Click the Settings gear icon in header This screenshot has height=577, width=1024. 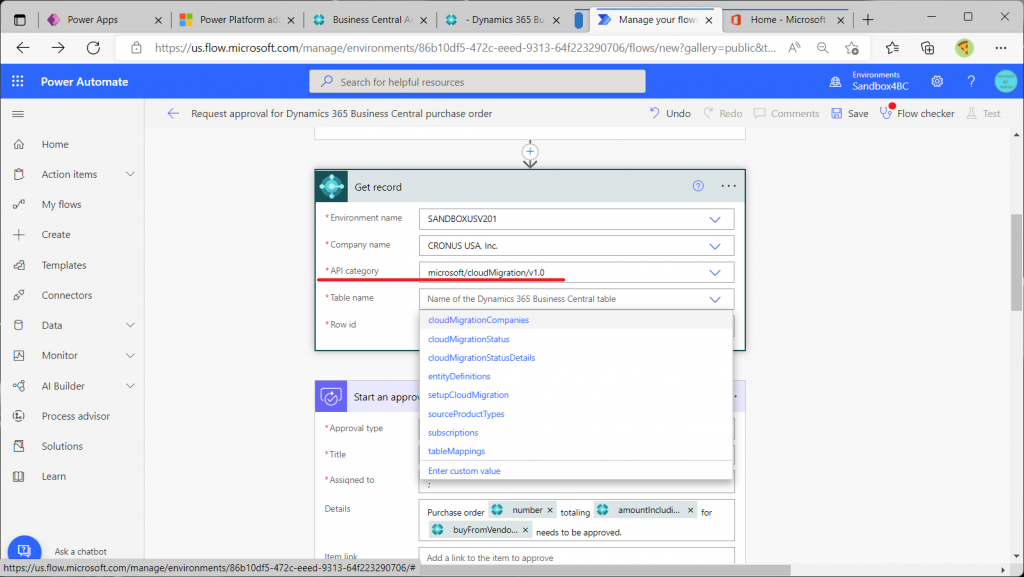pyautogui.click(x=937, y=82)
